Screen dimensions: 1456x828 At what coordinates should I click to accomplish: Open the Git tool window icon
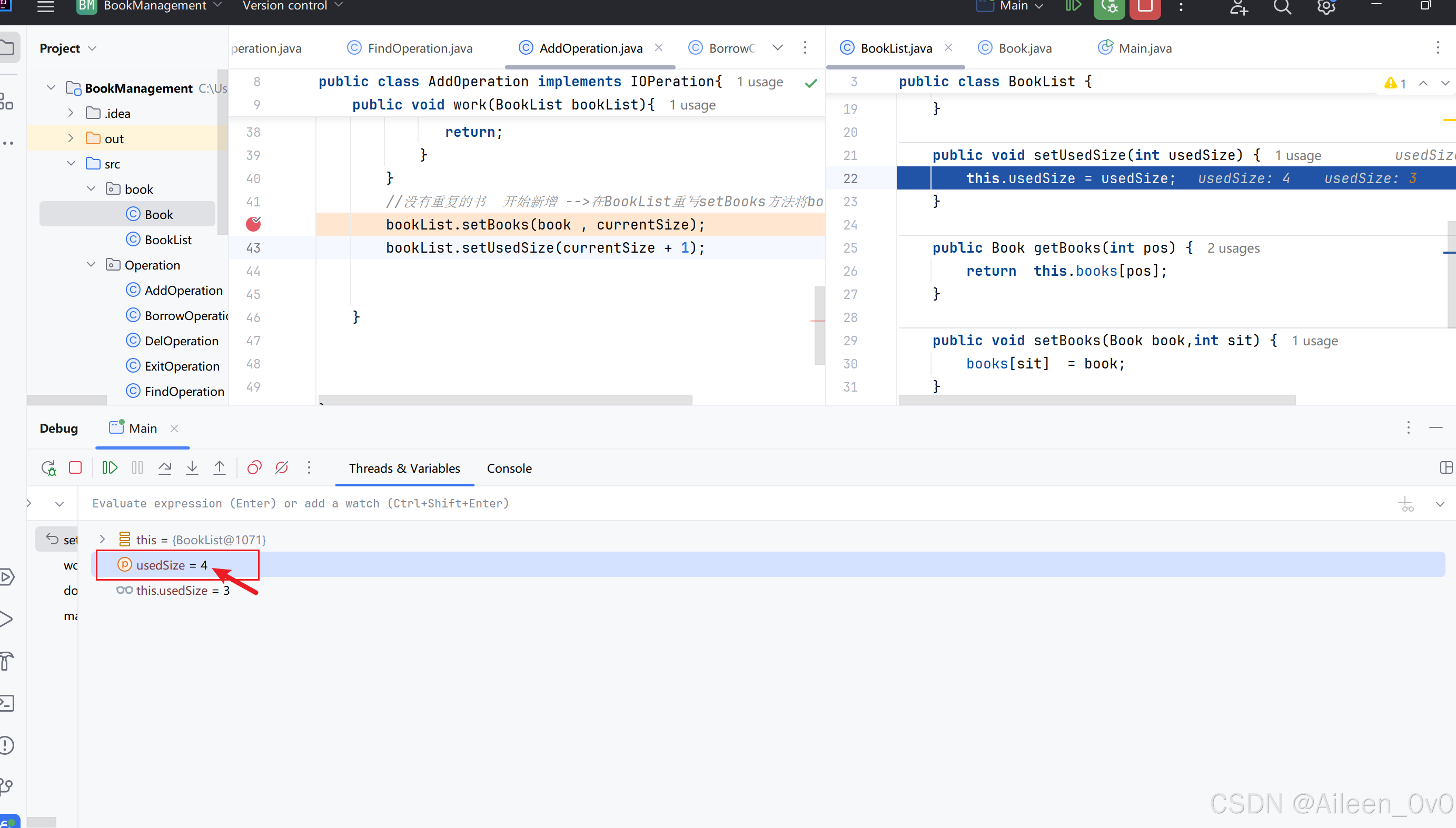coord(7,786)
